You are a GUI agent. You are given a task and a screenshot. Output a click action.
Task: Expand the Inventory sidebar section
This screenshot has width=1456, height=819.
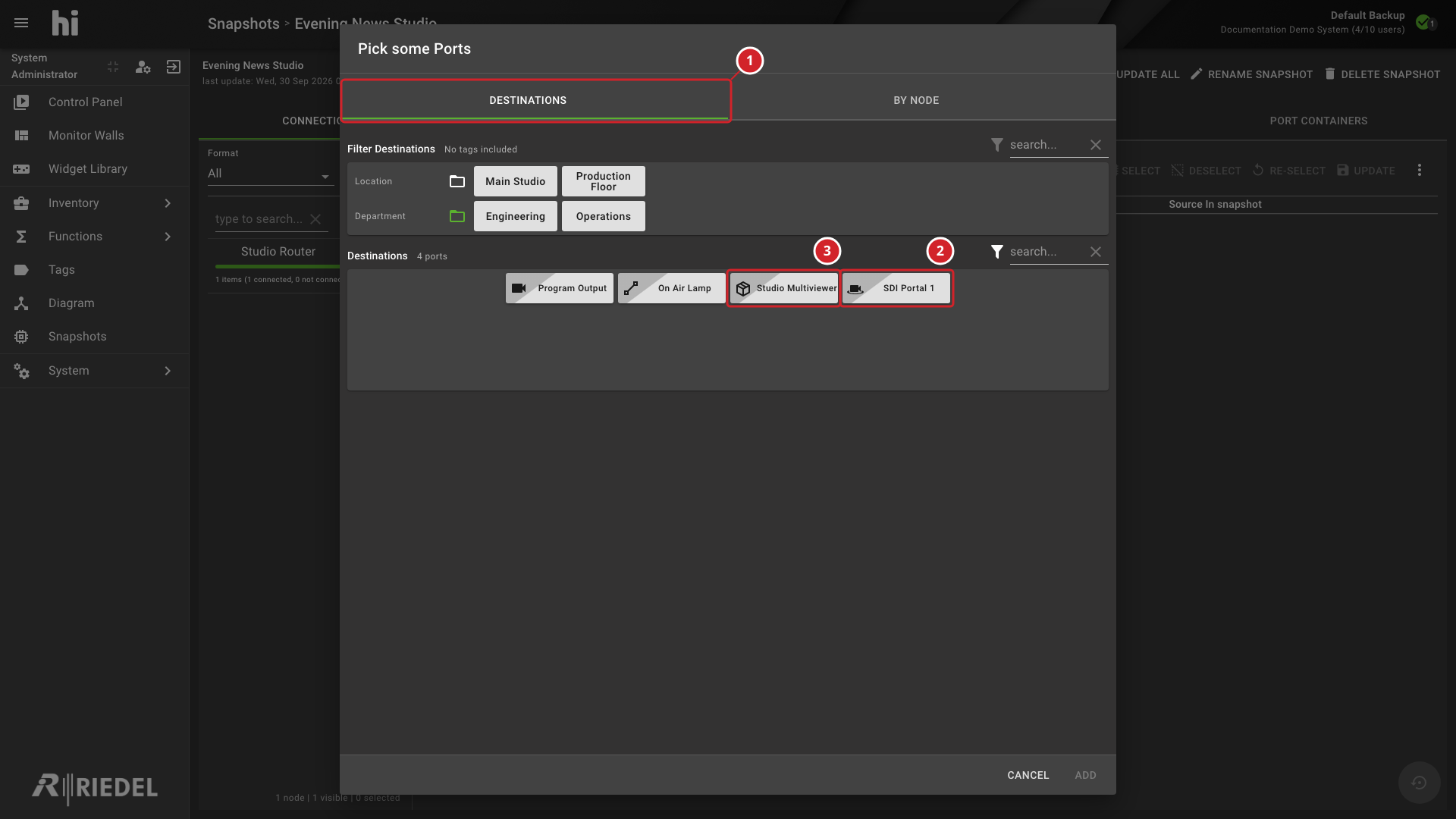tap(95, 203)
